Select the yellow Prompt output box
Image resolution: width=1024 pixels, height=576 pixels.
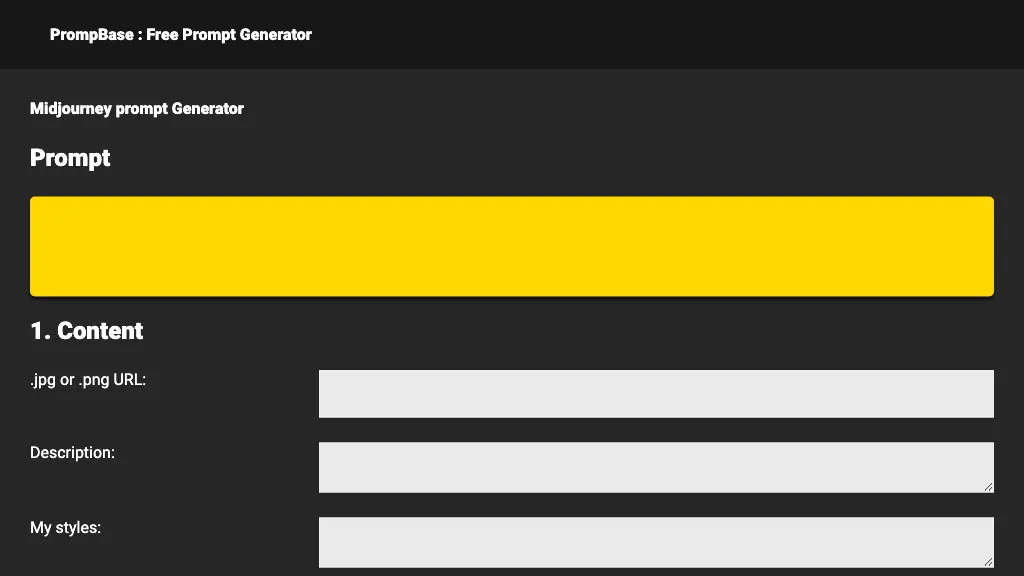click(x=512, y=246)
